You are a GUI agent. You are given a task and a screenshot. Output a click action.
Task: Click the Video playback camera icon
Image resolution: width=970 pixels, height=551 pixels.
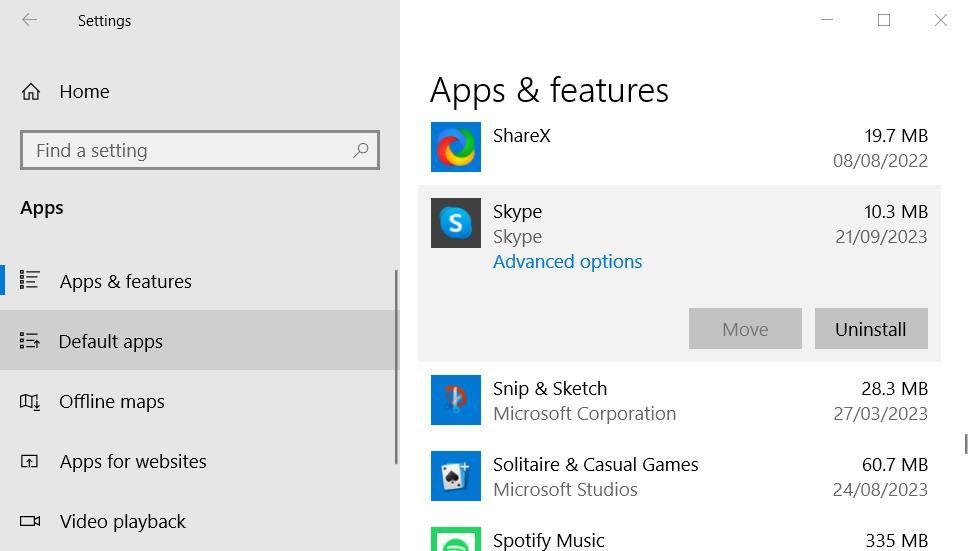30,521
